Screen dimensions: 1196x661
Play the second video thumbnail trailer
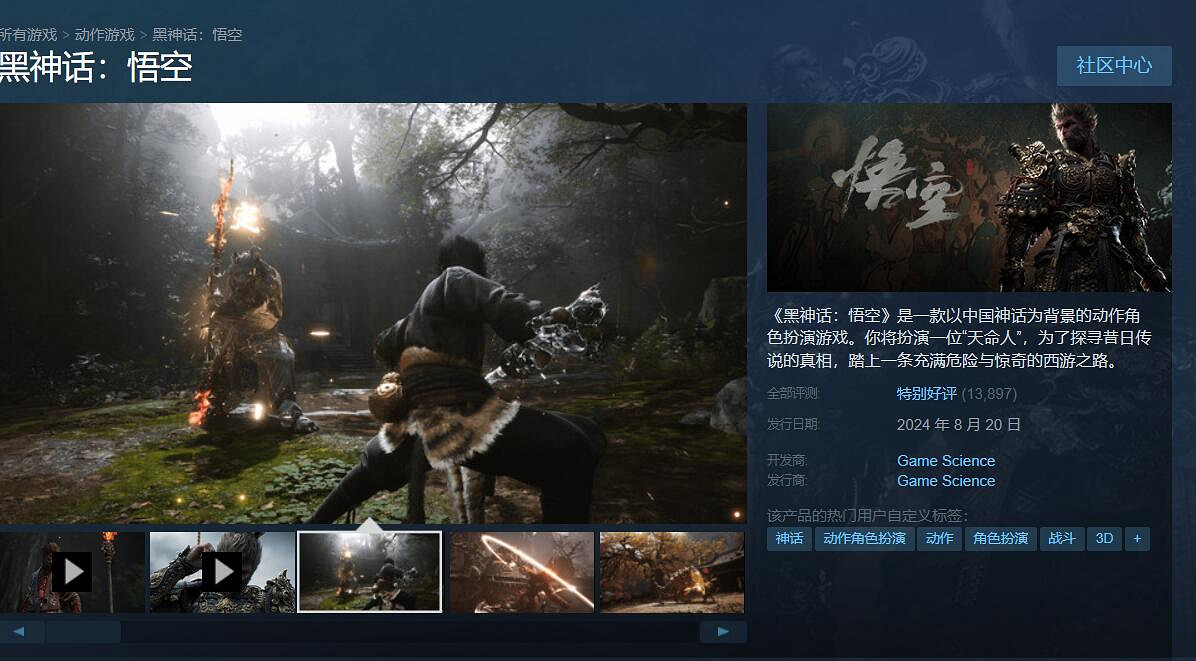point(222,572)
